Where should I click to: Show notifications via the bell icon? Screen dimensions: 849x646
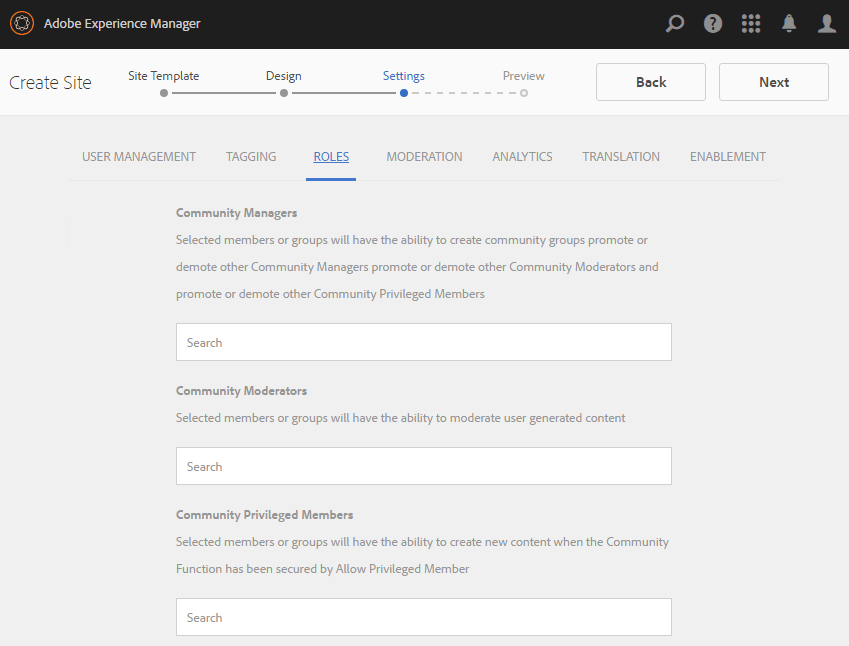coord(789,23)
